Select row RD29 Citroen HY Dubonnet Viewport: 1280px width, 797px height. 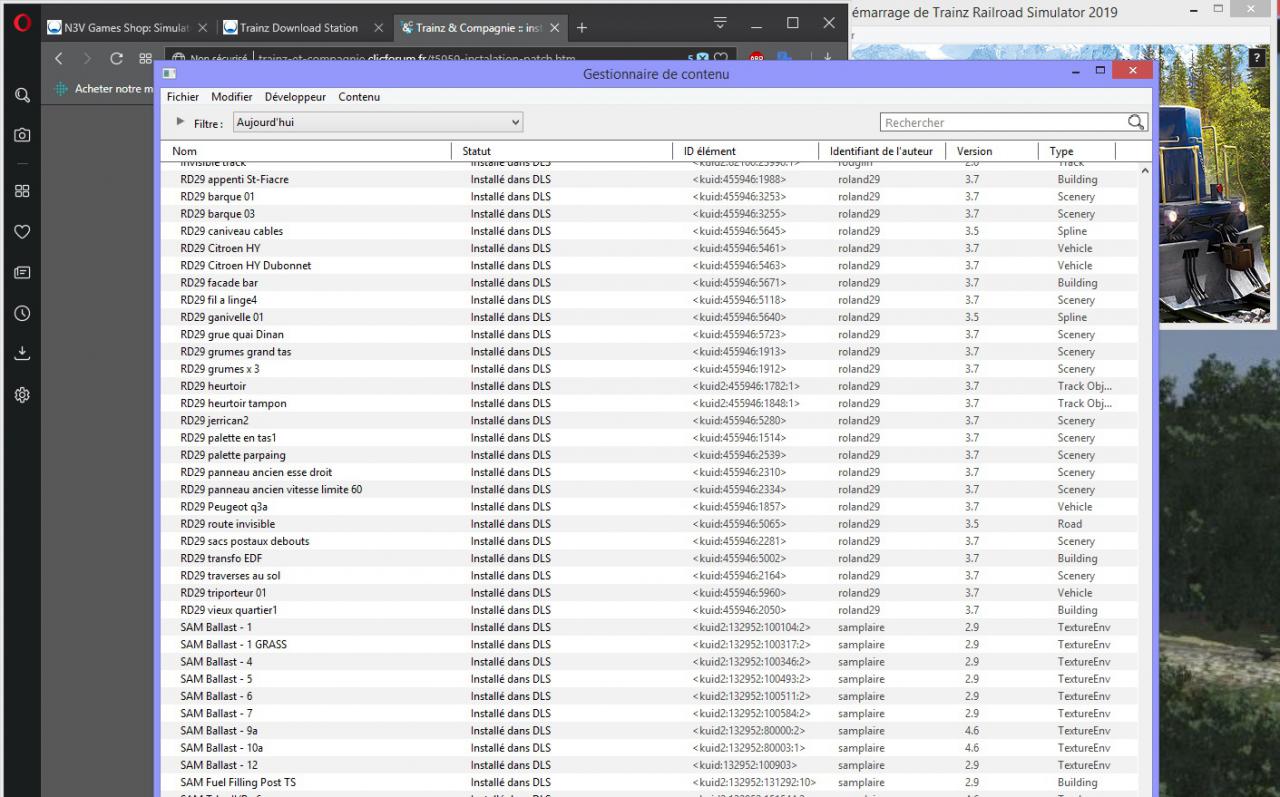[649, 266]
